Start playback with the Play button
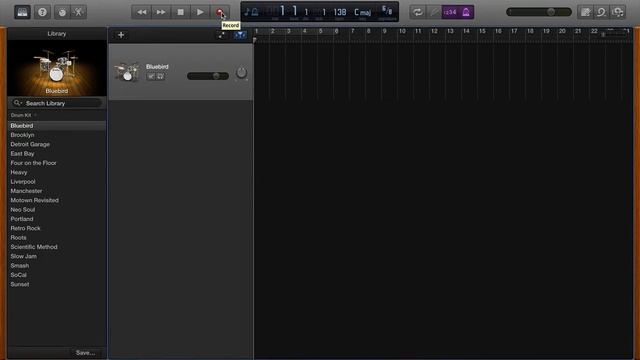Viewport: 640px width, 360px height. 200,12
